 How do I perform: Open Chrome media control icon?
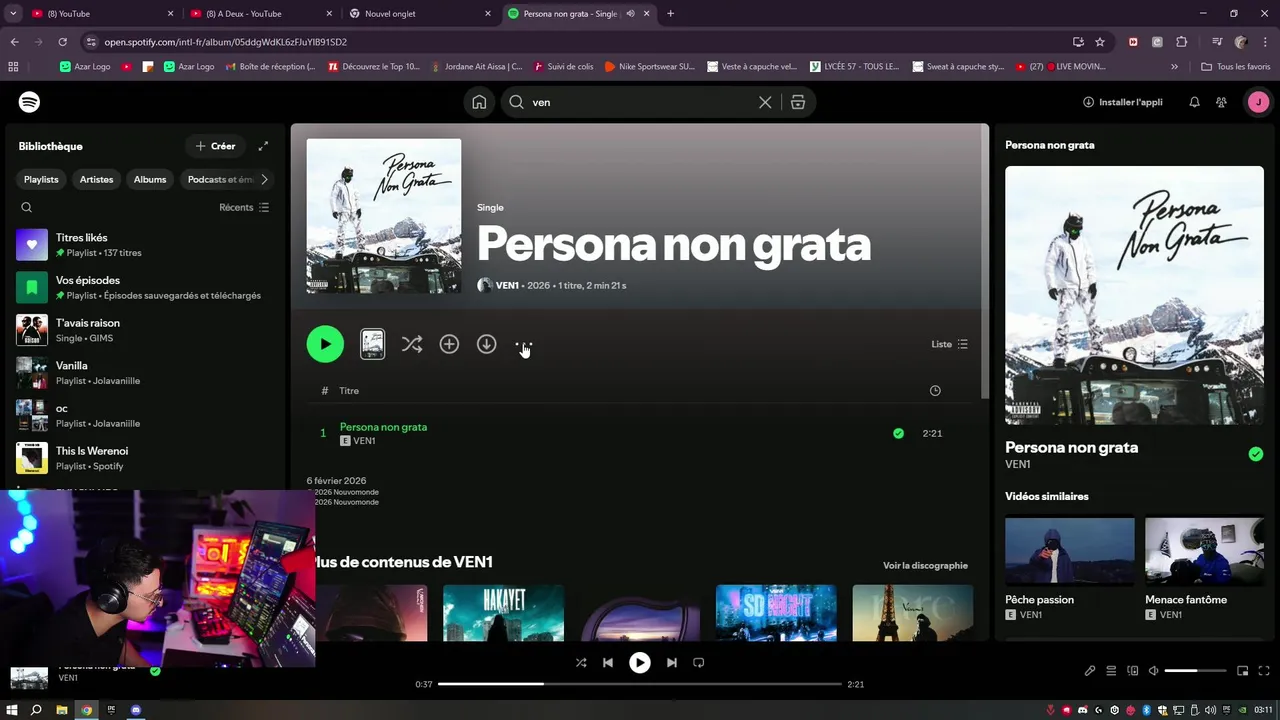click(x=1217, y=42)
